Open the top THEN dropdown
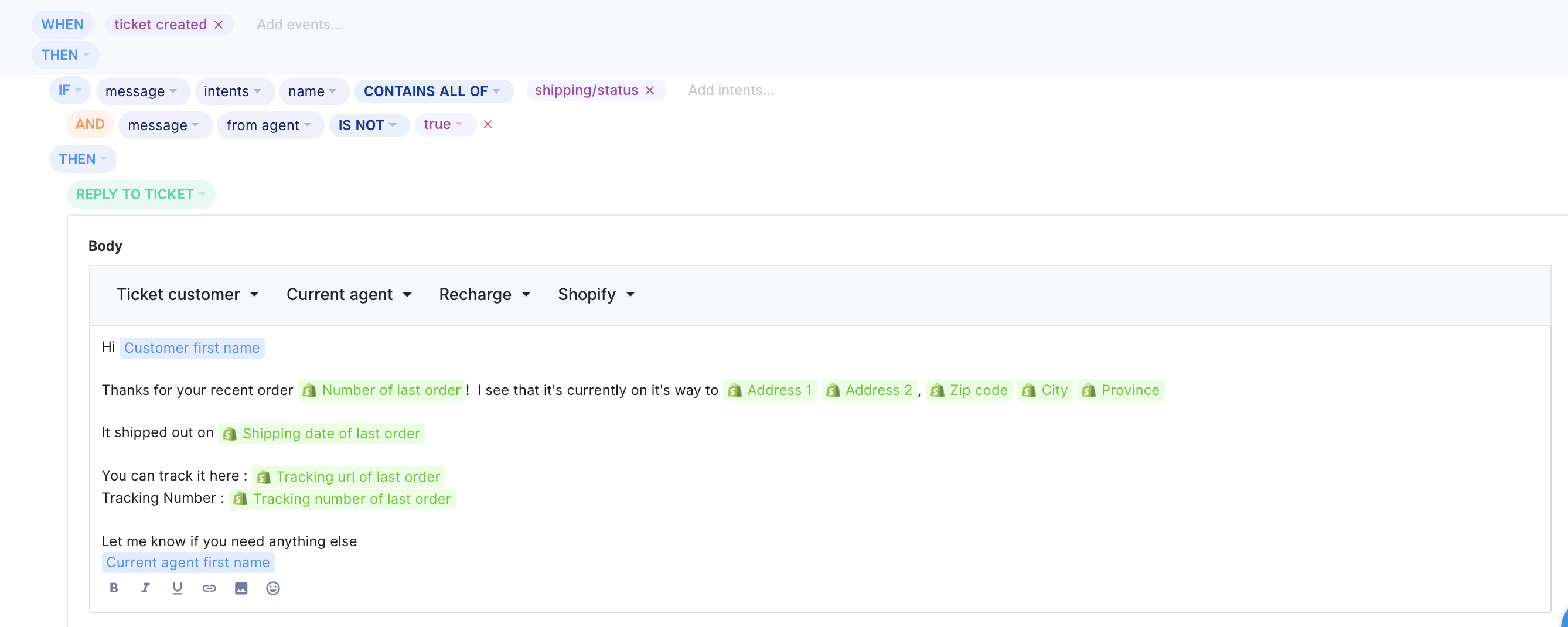 click(x=65, y=54)
